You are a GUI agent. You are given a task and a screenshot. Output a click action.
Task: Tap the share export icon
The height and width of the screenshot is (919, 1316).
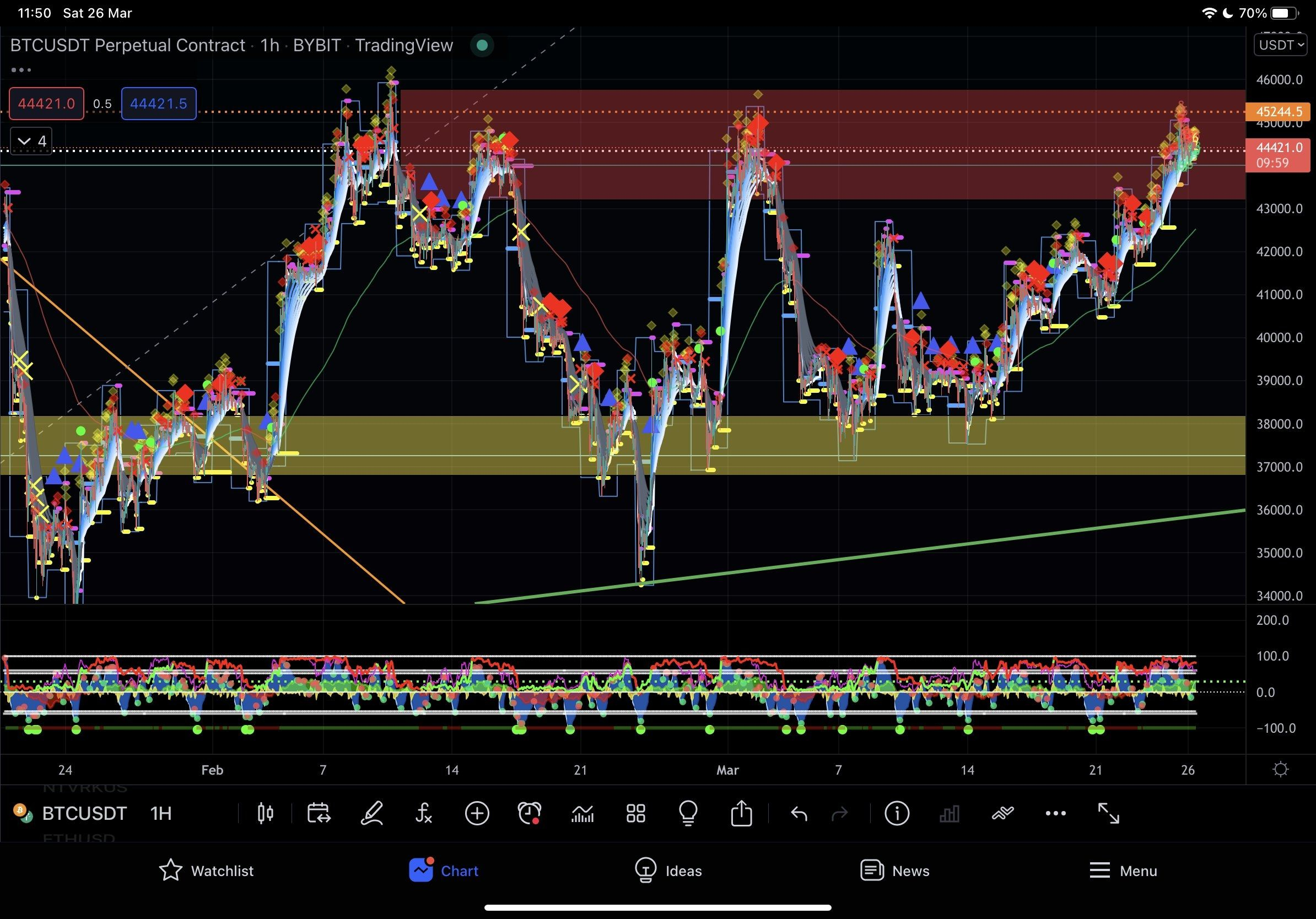(741, 814)
